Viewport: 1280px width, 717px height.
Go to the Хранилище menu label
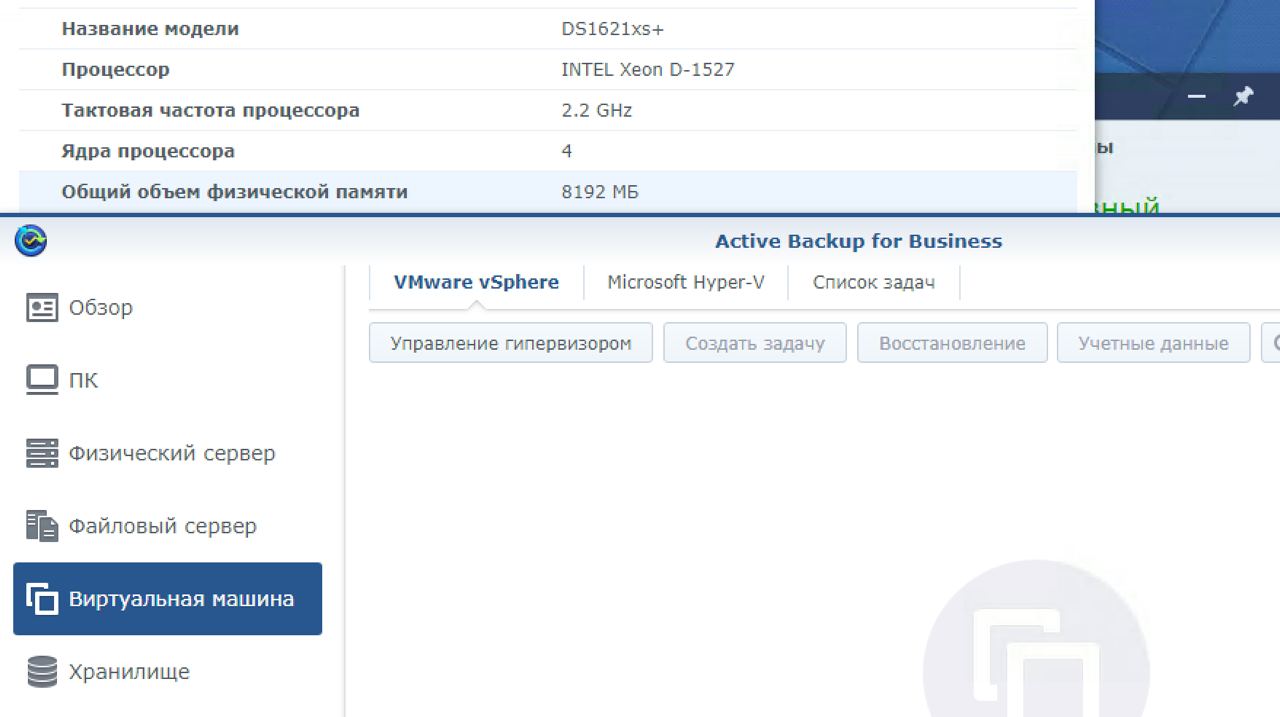129,672
